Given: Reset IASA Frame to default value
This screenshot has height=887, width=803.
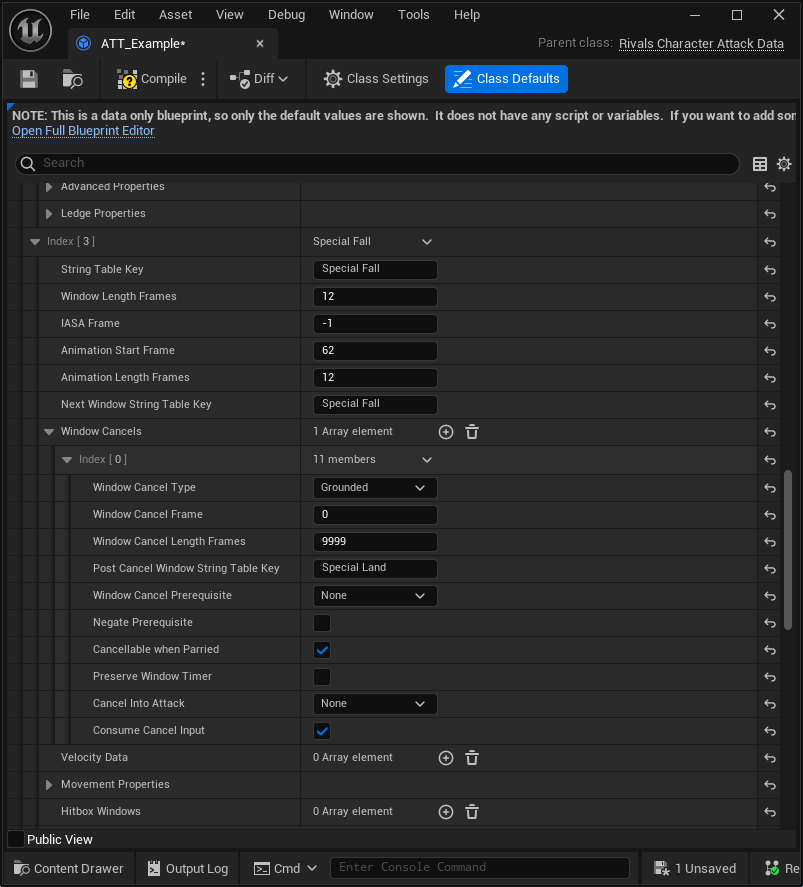Looking at the screenshot, I should coord(770,324).
